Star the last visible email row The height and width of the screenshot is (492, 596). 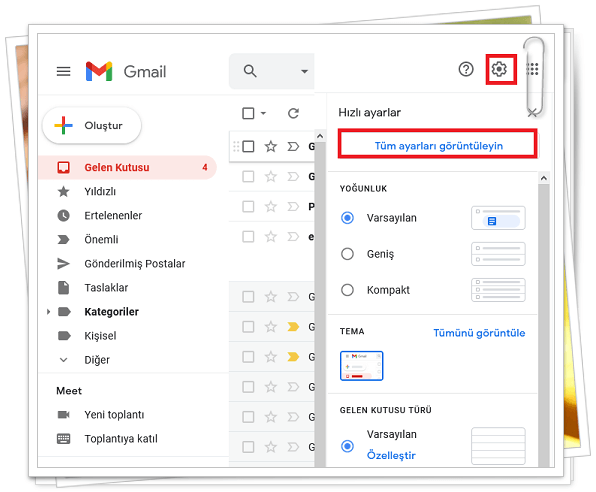pyautogui.click(x=271, y=447)
